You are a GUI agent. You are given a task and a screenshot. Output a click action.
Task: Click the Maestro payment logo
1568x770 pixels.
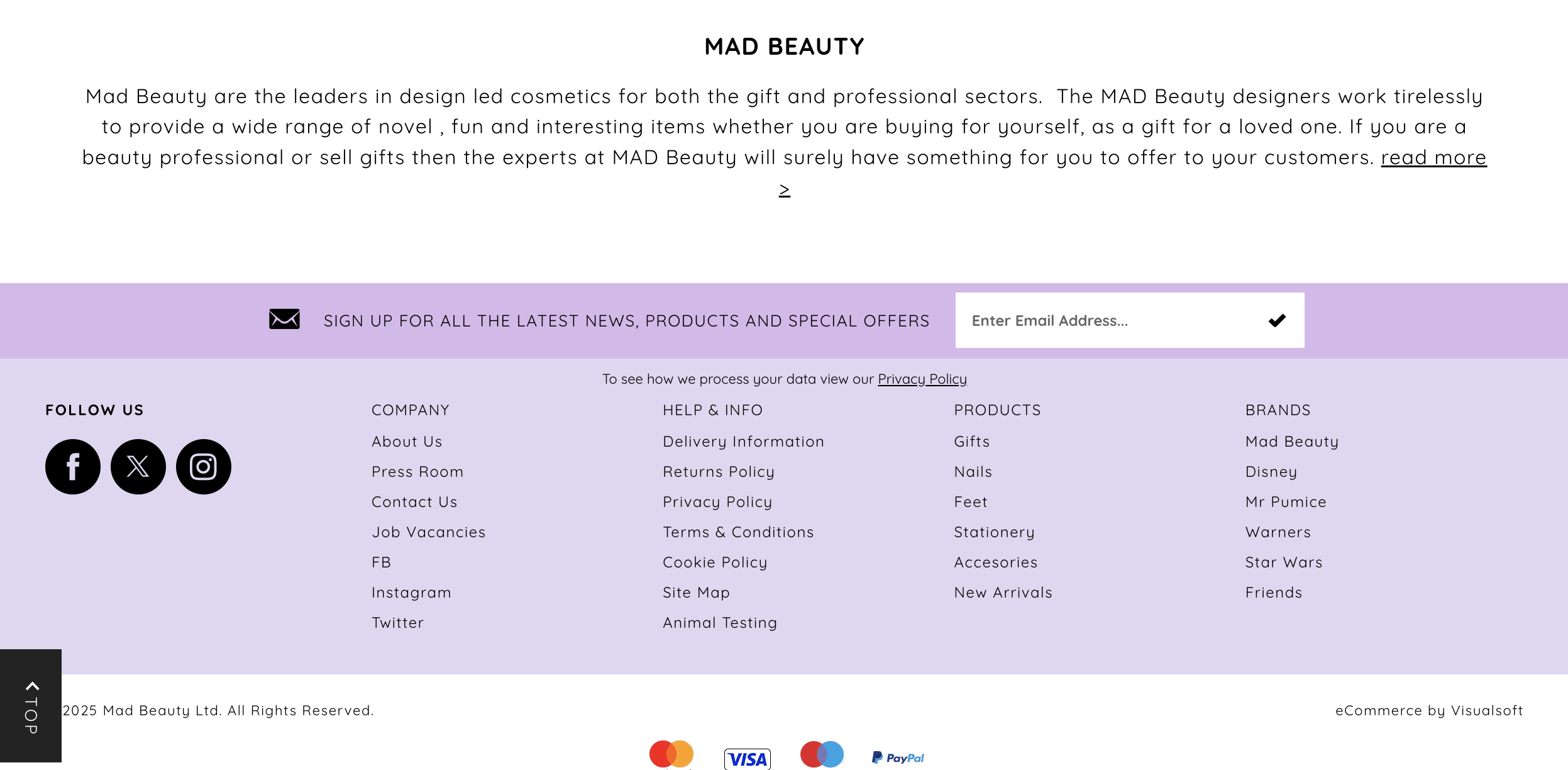[x=822, y=754]
